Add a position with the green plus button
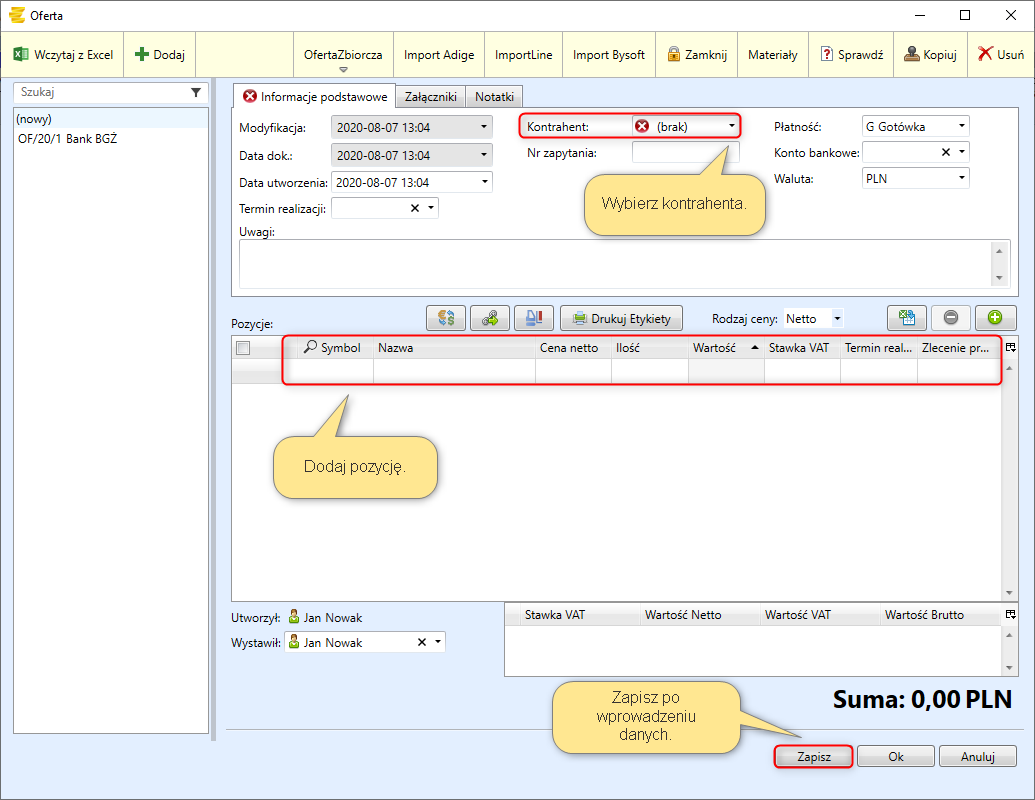The height and width of the screenshot is (800, 1035). (x=995, y=318)
